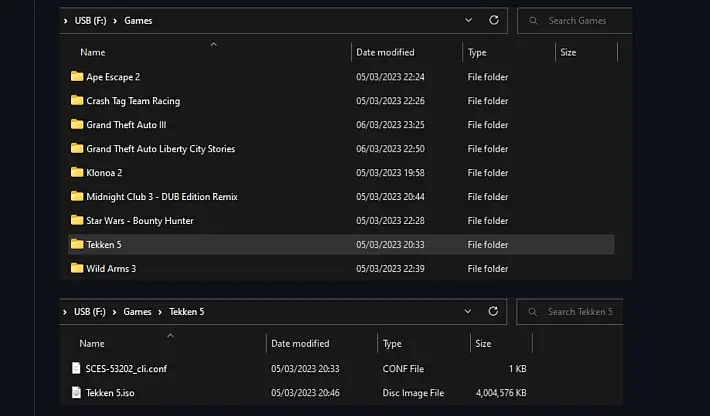
Task: Select 'Grand Theft Auto Liberty City Stories' text
Action: coord(160,148)
